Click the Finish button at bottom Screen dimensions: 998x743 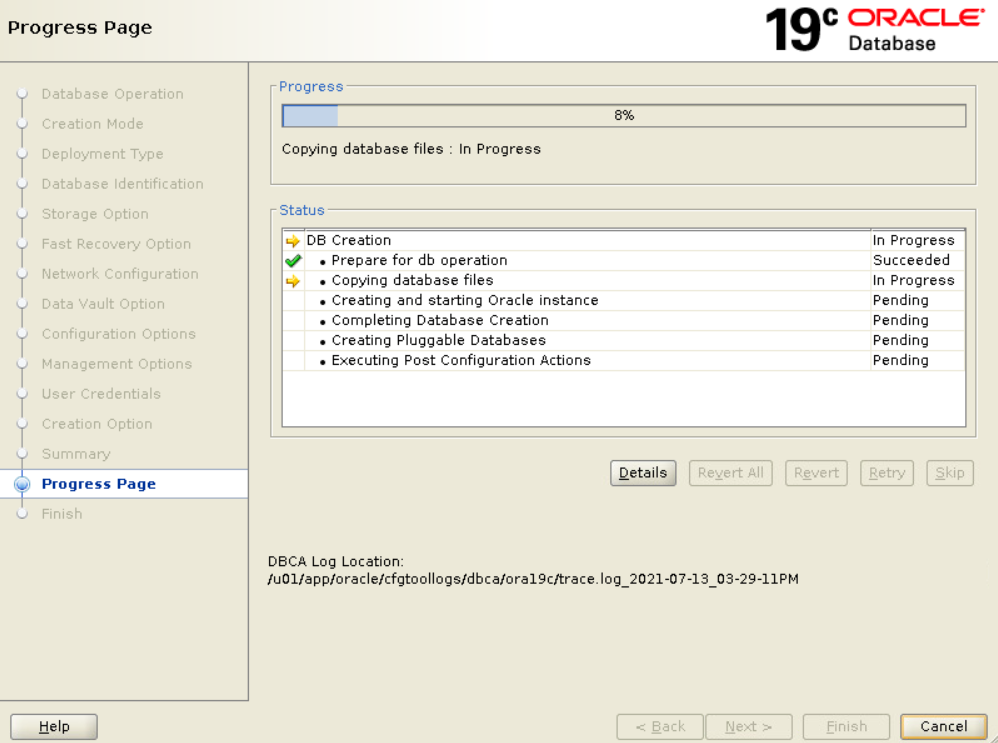846,726
